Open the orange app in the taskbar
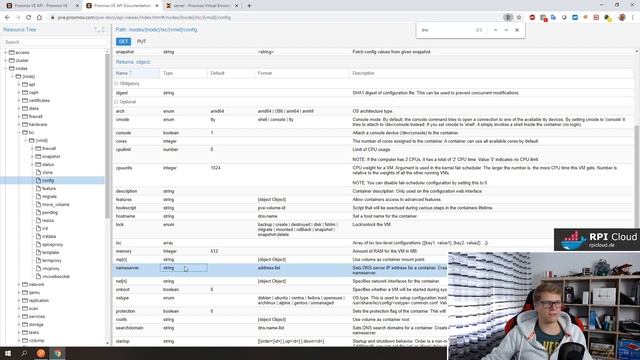 pyautogui.click(x=41, y=353)
